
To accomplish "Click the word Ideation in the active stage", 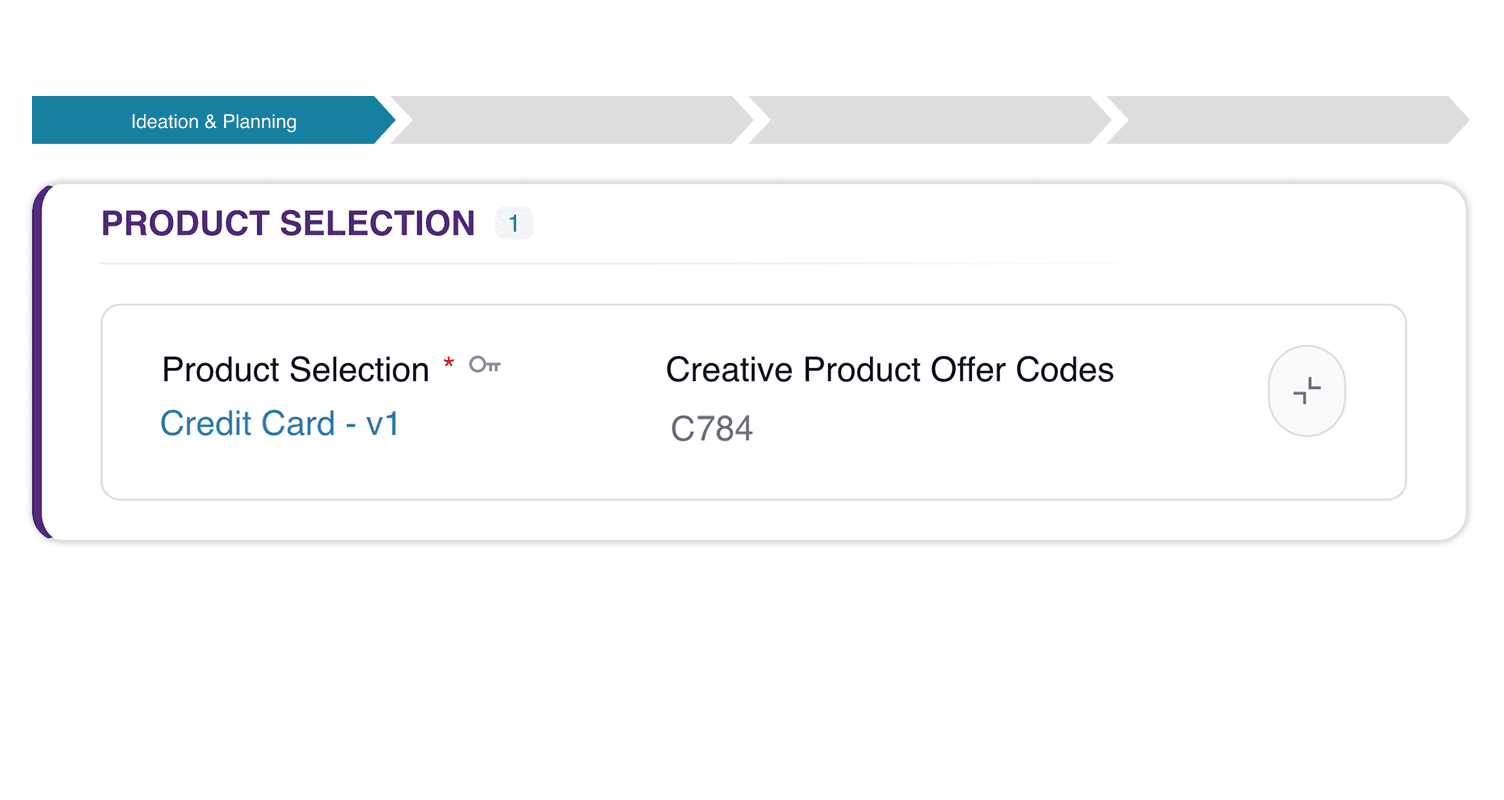I will tap(165, 122).
